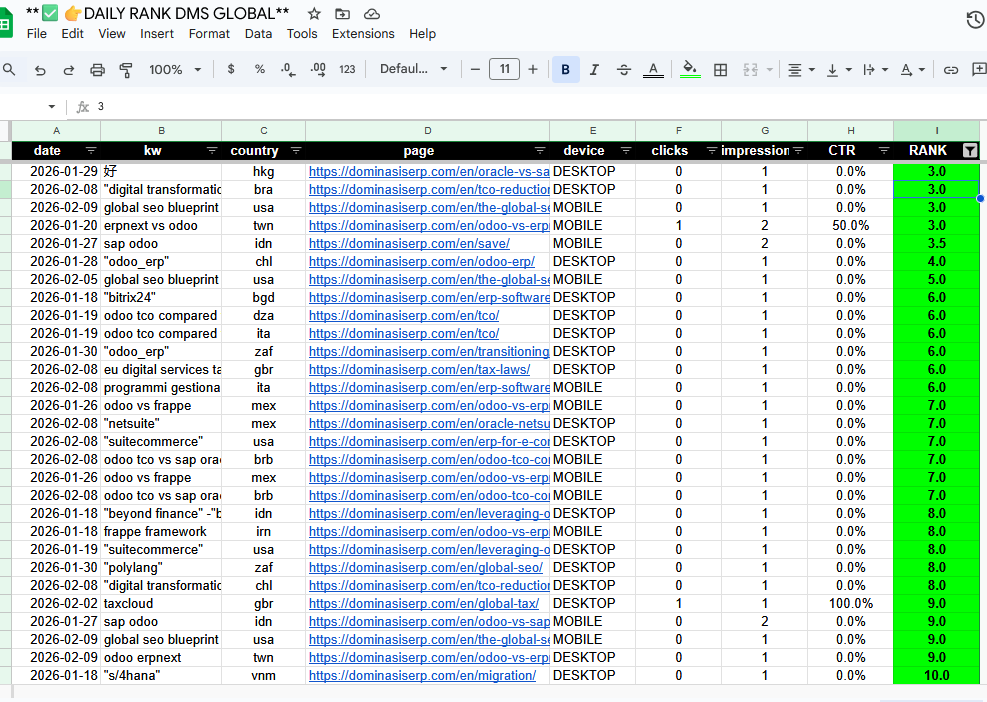Screen dimensions: 987x702
Task: Format as percent
Action: 259,69
